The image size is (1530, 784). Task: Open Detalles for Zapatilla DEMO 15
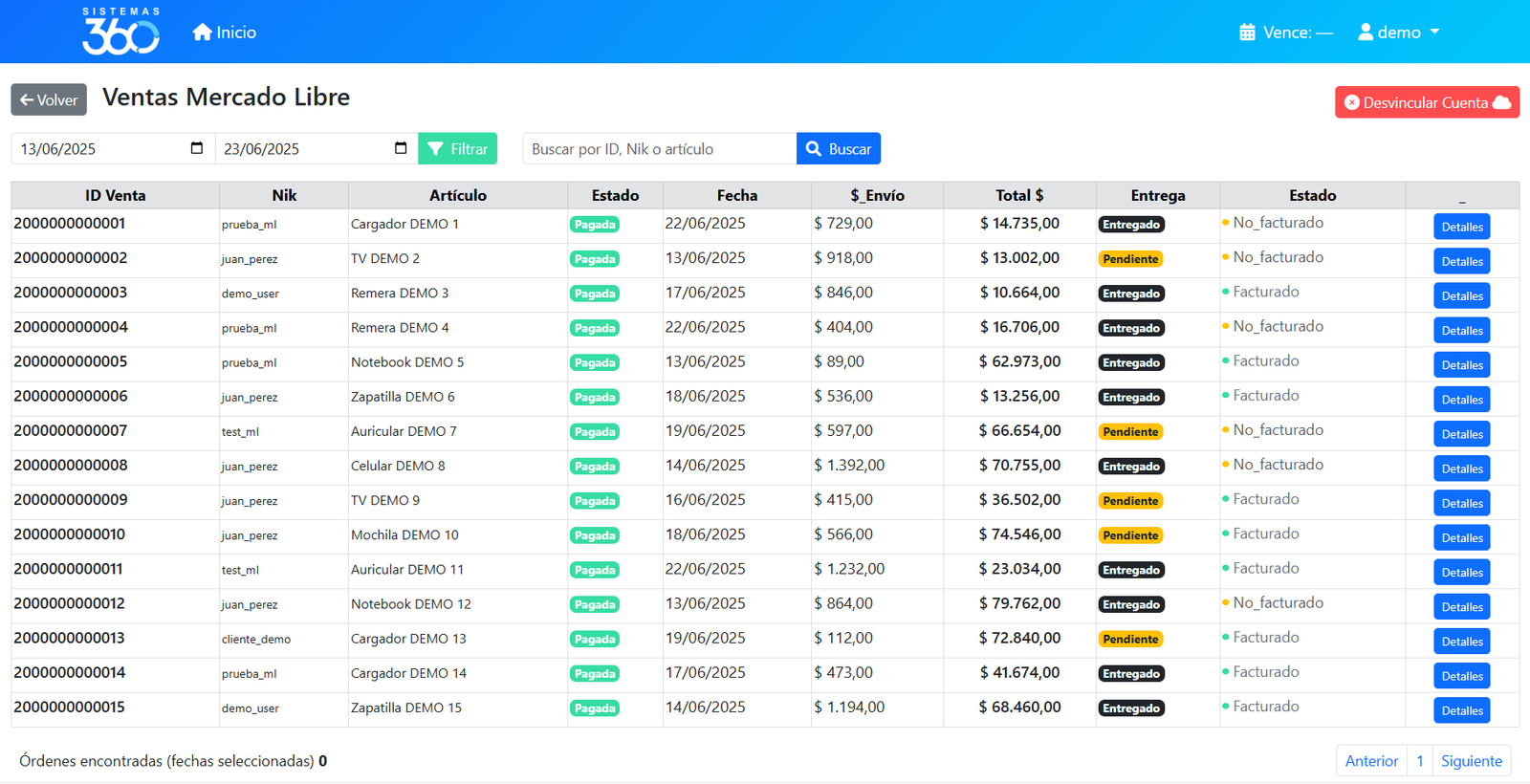1461,710
